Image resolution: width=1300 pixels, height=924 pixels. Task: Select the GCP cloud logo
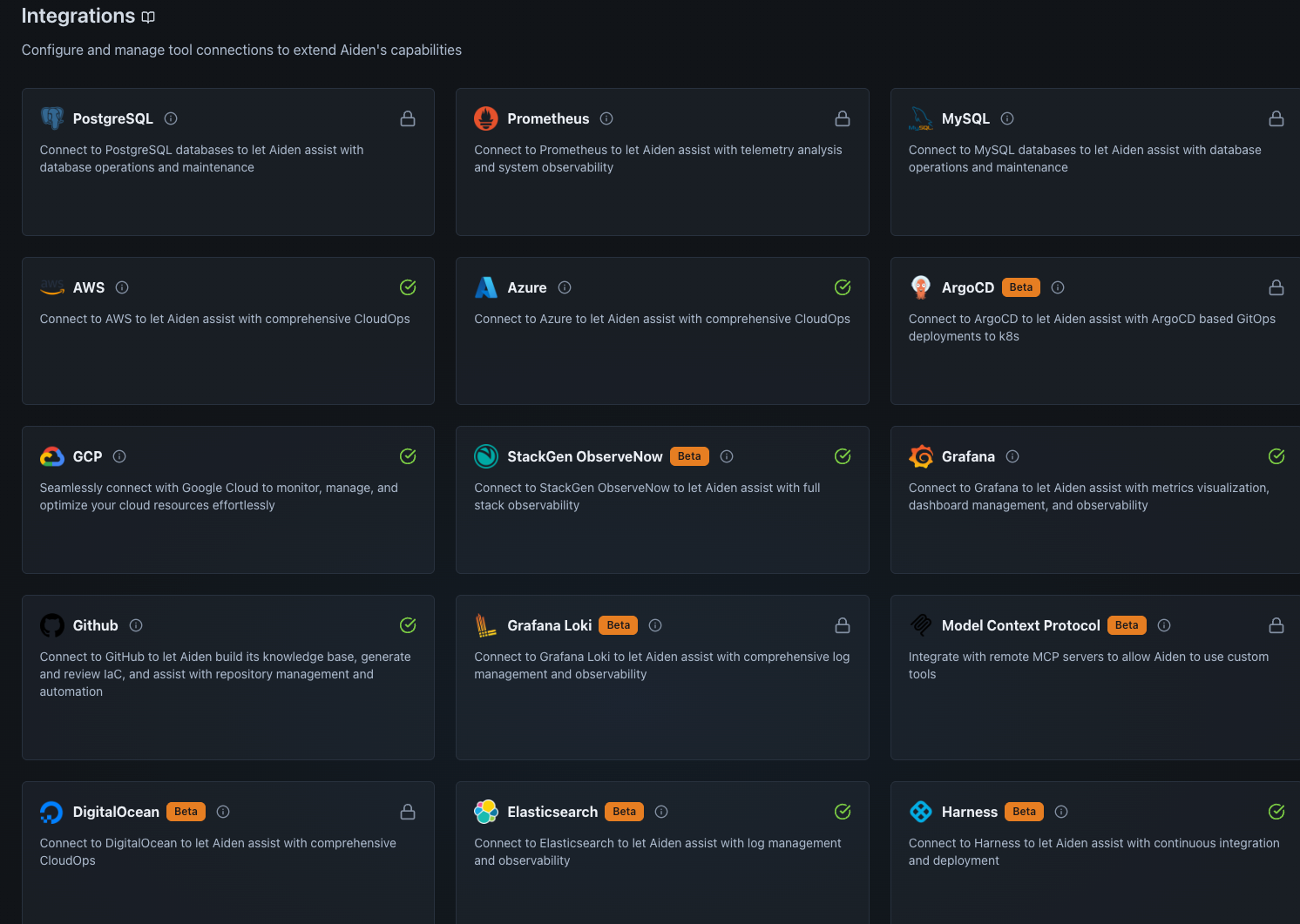pos(51,456)
